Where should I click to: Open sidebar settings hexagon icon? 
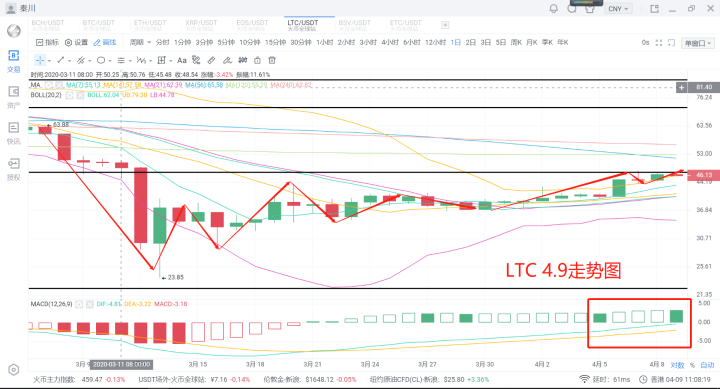coord(13,370)
